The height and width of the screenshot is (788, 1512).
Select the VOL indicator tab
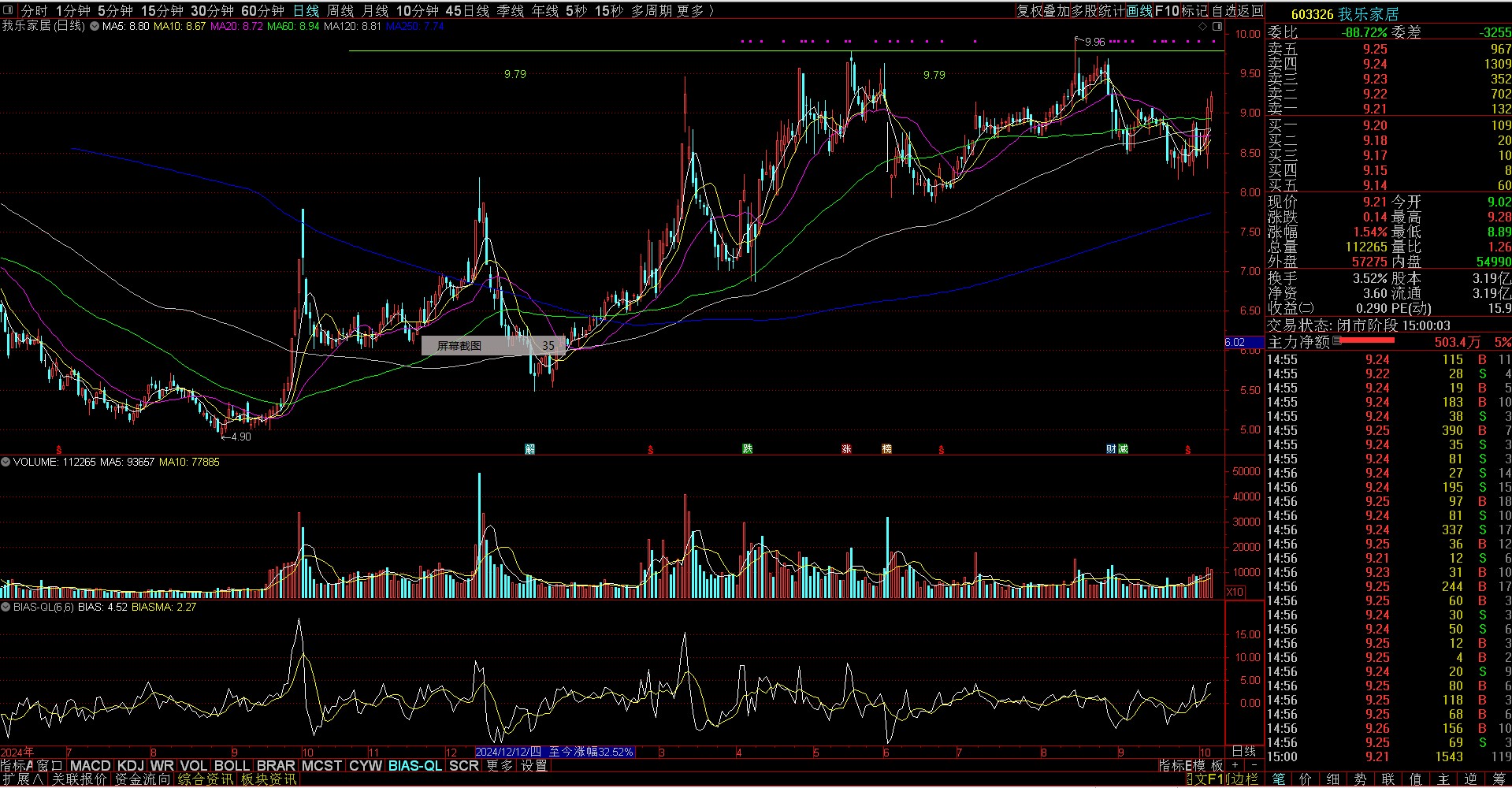(x=194, y=765)
